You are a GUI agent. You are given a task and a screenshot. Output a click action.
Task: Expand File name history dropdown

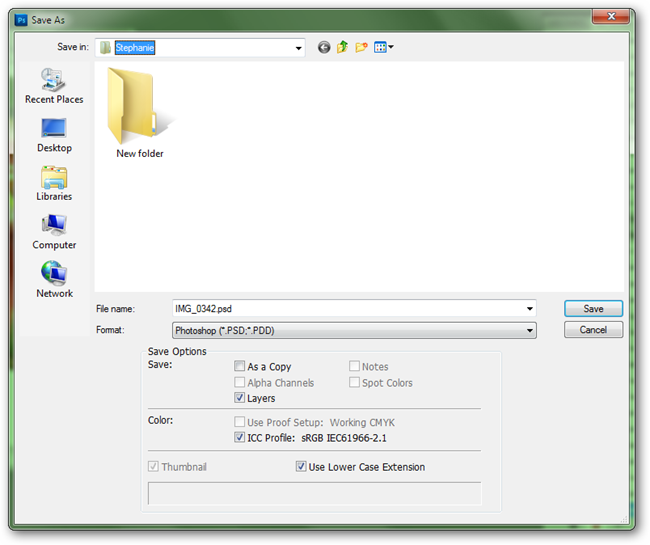tap(529, 308)
